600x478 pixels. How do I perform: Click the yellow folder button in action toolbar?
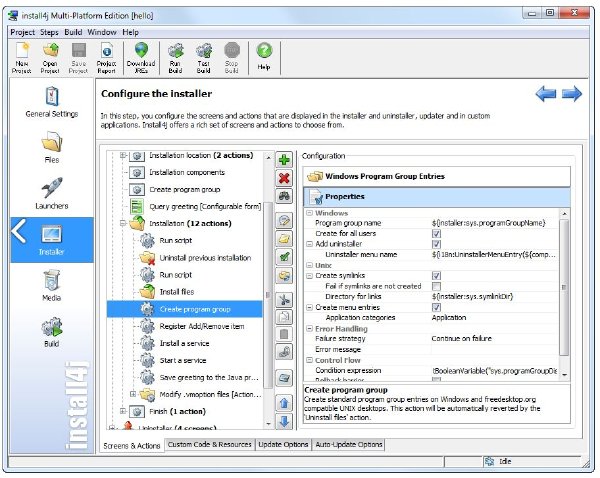click(x=284, y=240)
